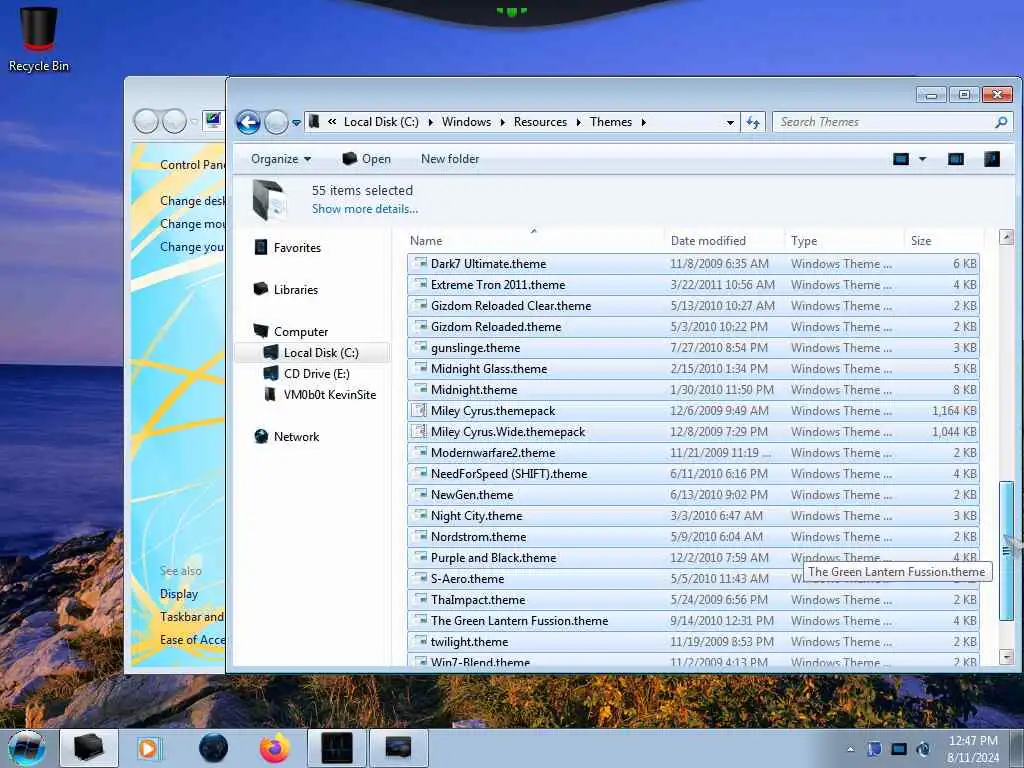The height and width of the screenshot is (768, 1024).
Task: Open the recent pages dropdown arrow
Action: tap(296, 122)
